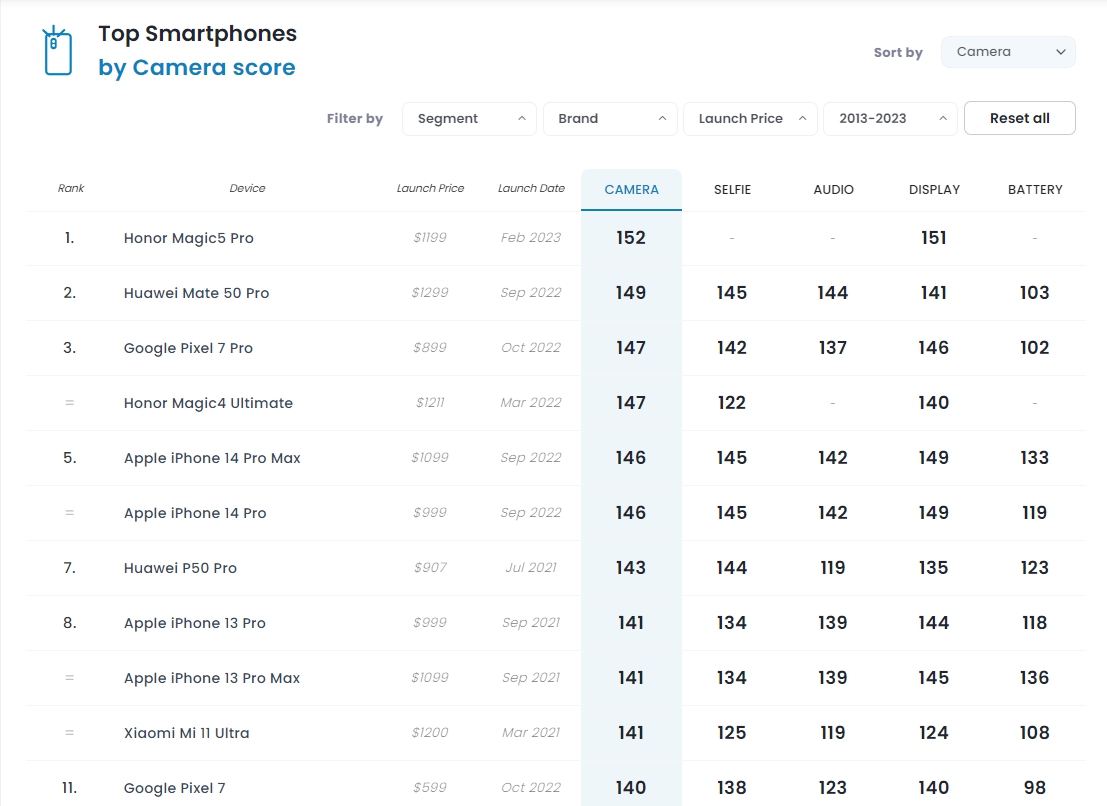
Task: Click the Device column header
Action: 247,188
